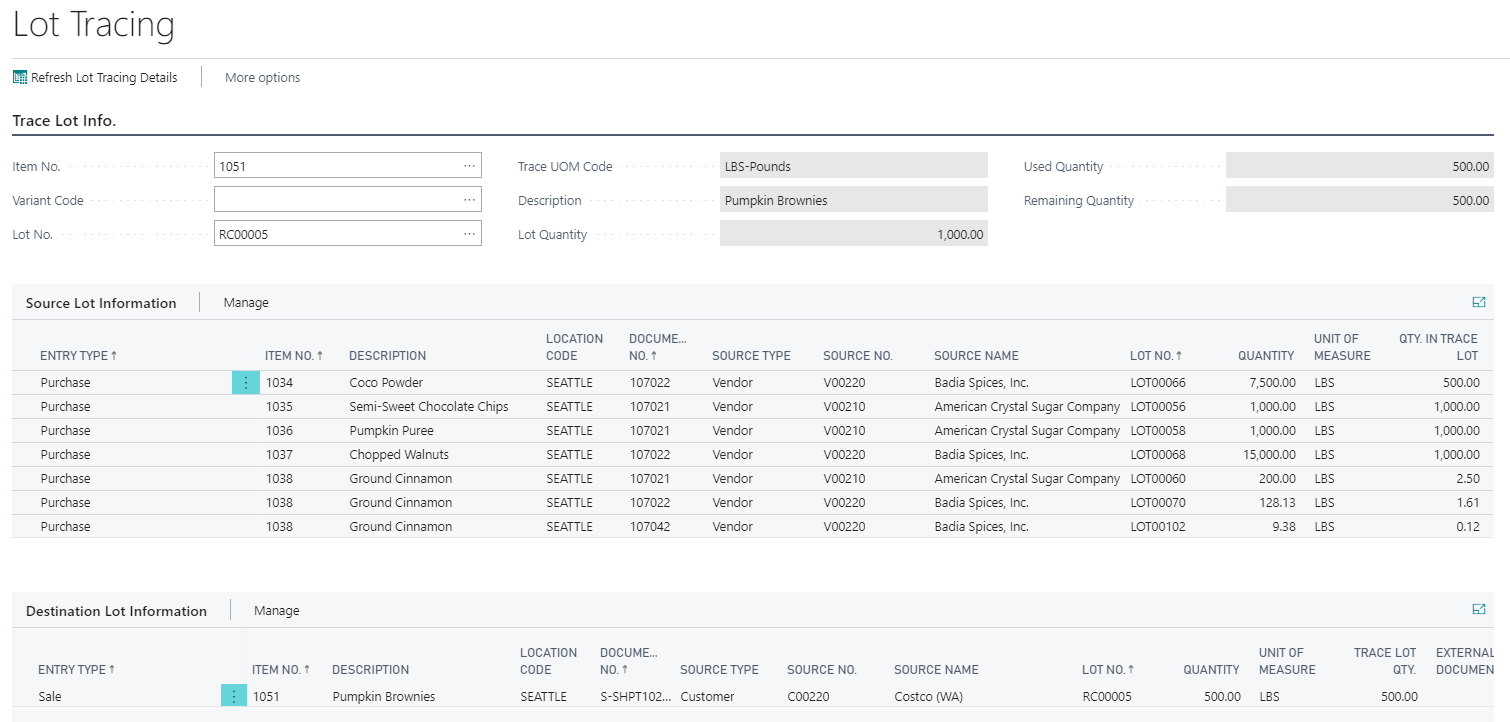Click the Trace UOM Code LBS-Pounds field
The height and width of the screenshot is (722, 1510).
click(x=854, y=166)
